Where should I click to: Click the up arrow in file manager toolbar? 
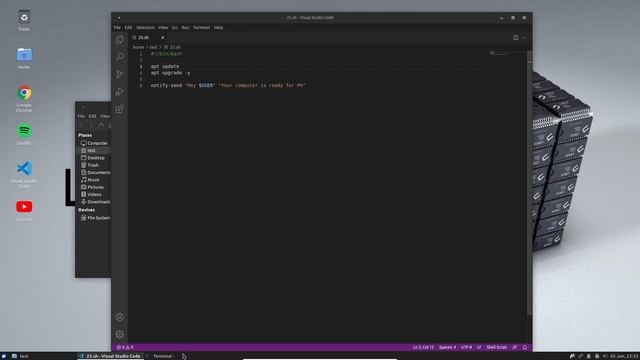point(101,125)
